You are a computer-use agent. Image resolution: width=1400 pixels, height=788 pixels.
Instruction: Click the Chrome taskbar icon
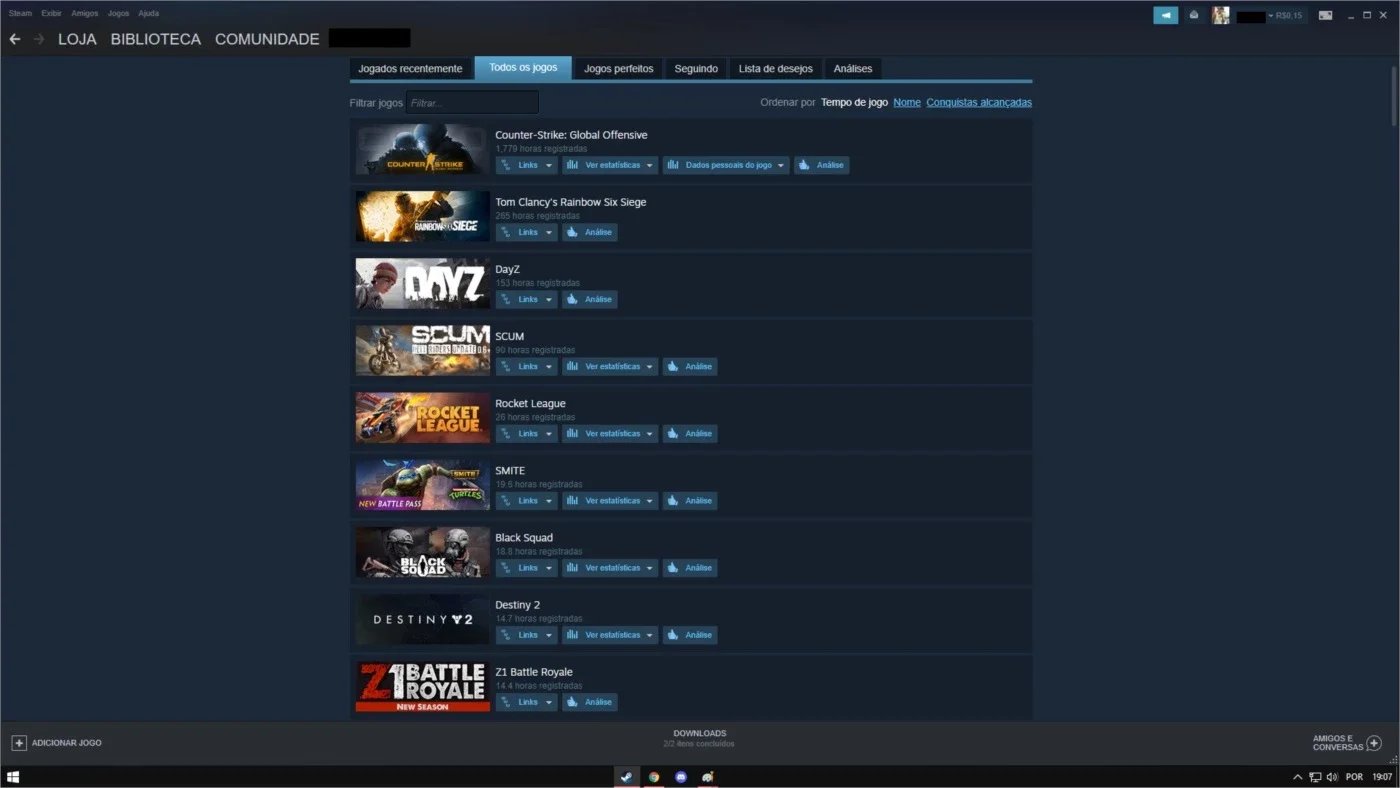pos(654,777)
